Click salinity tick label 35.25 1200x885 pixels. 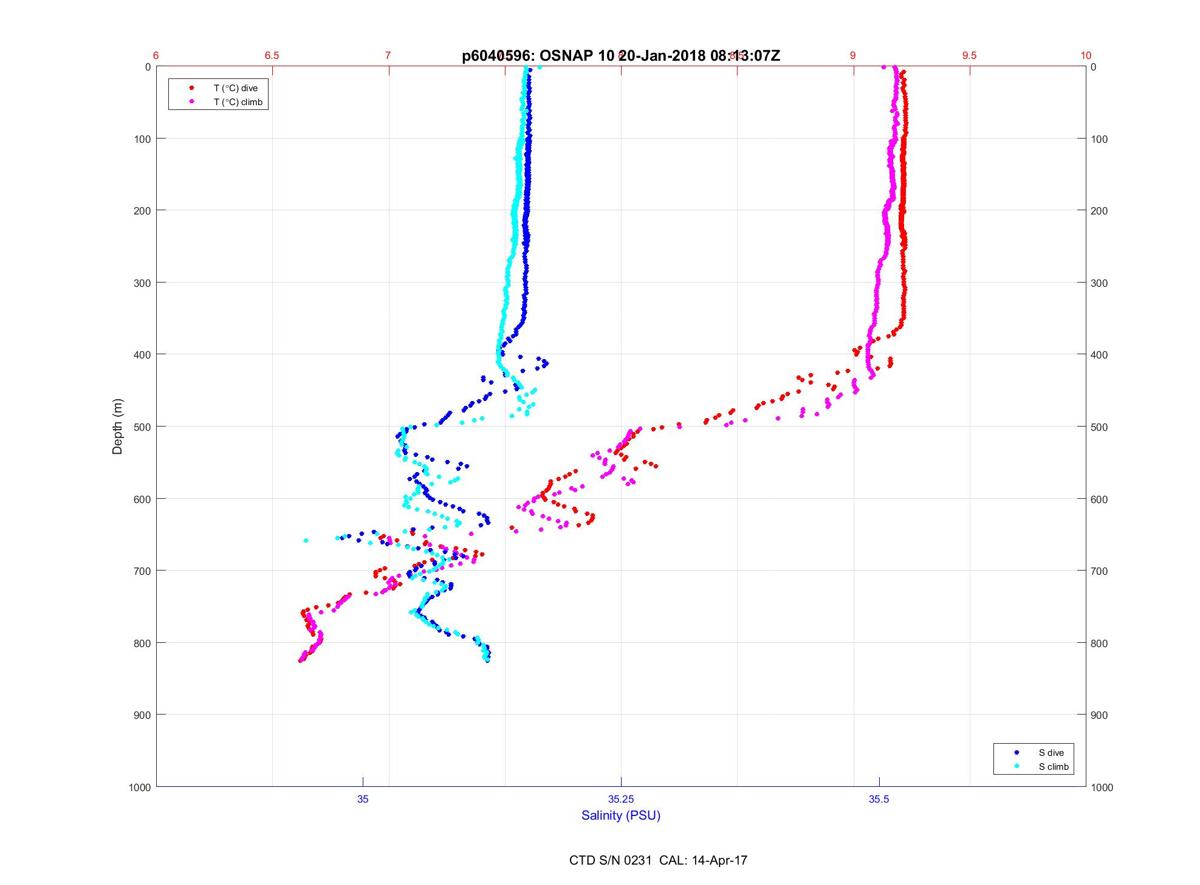[x=621, y=800]
